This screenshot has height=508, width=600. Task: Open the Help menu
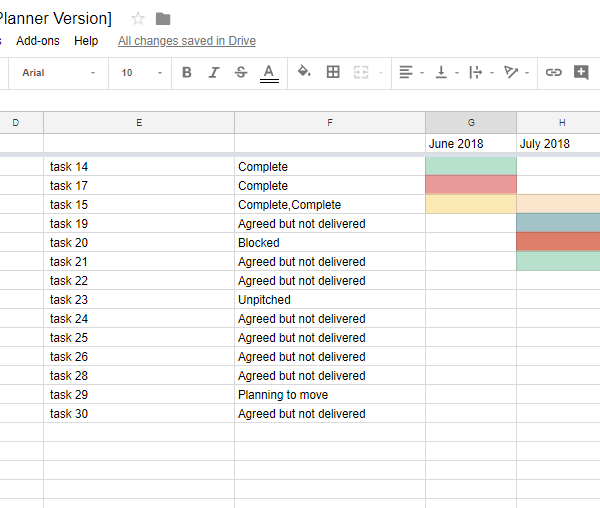point(86,41)
